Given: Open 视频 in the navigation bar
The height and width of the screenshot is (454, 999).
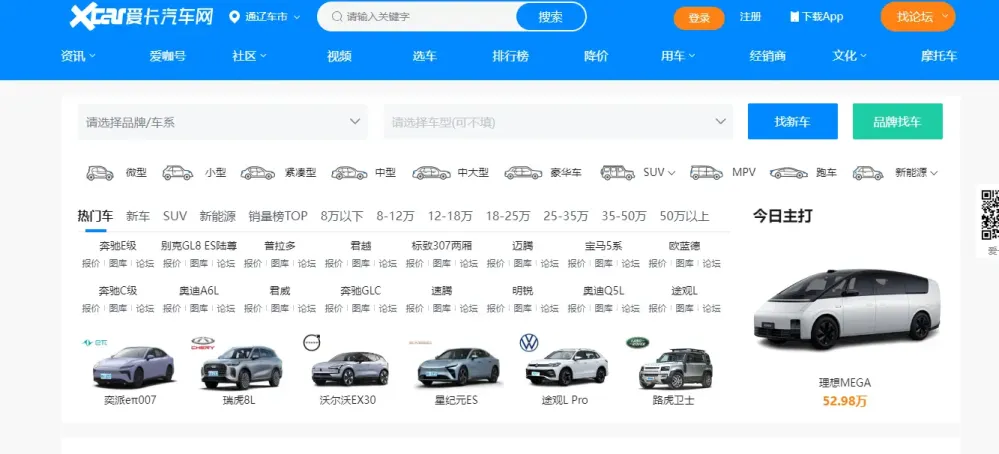Looking at the screenshot, I should [x=340, y=56].
